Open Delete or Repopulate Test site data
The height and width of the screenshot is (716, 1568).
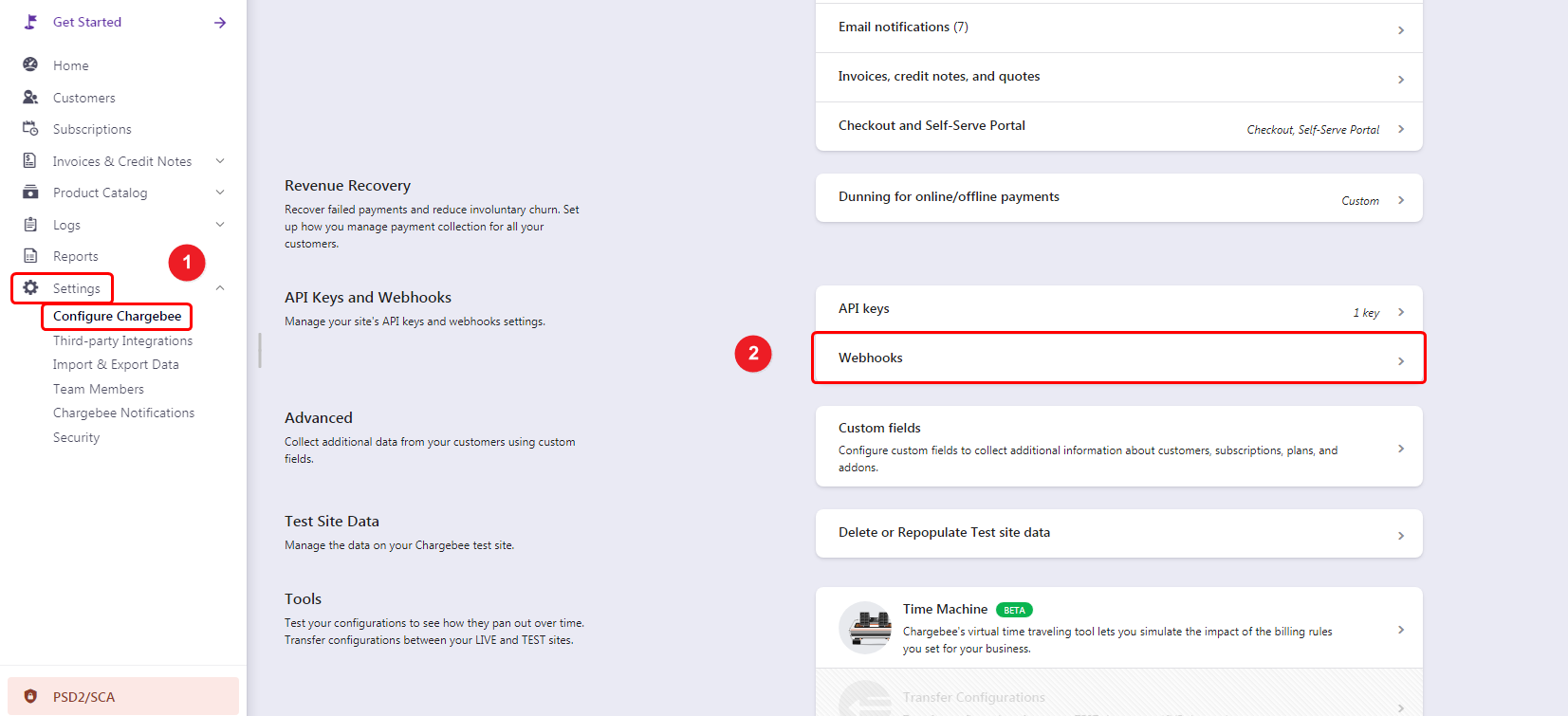point(1117,533)
